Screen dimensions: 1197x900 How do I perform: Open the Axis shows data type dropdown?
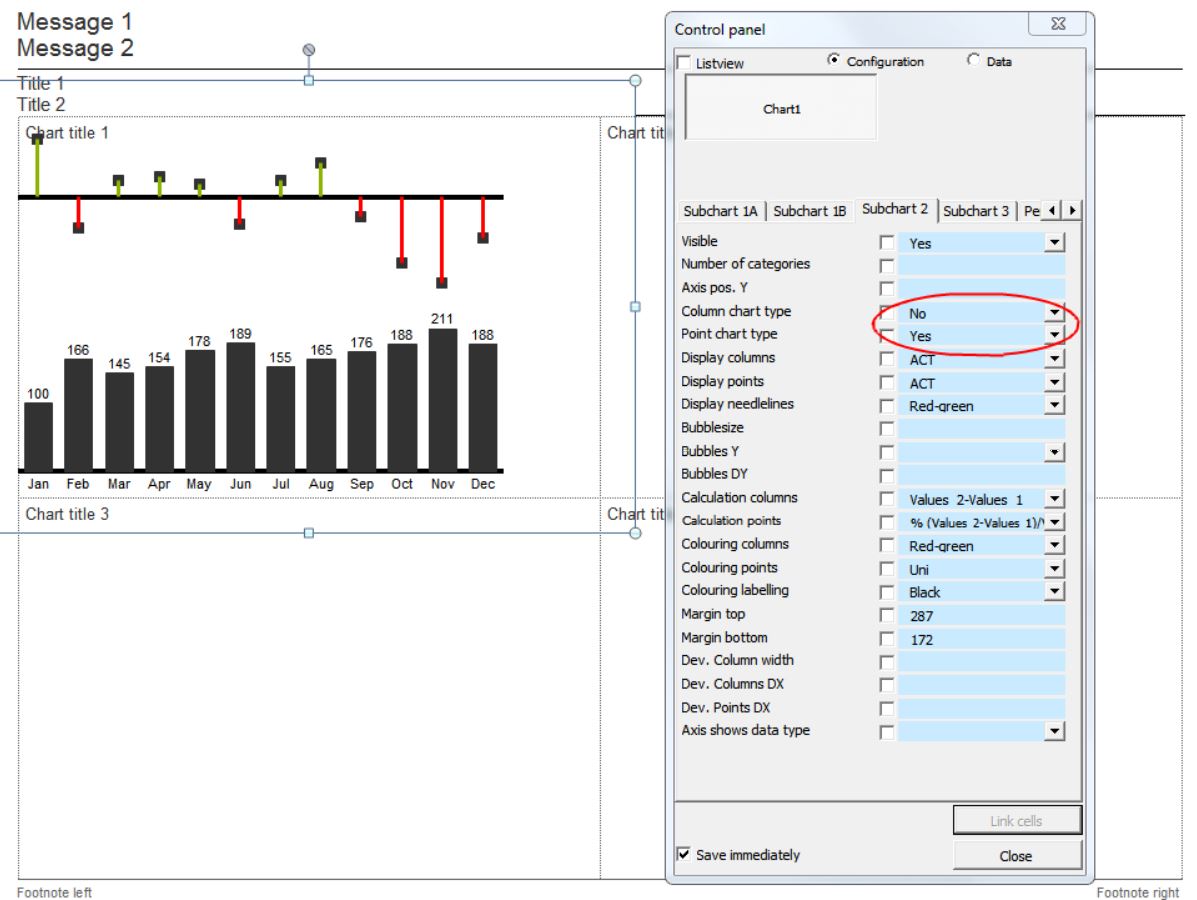point(1054,731)
